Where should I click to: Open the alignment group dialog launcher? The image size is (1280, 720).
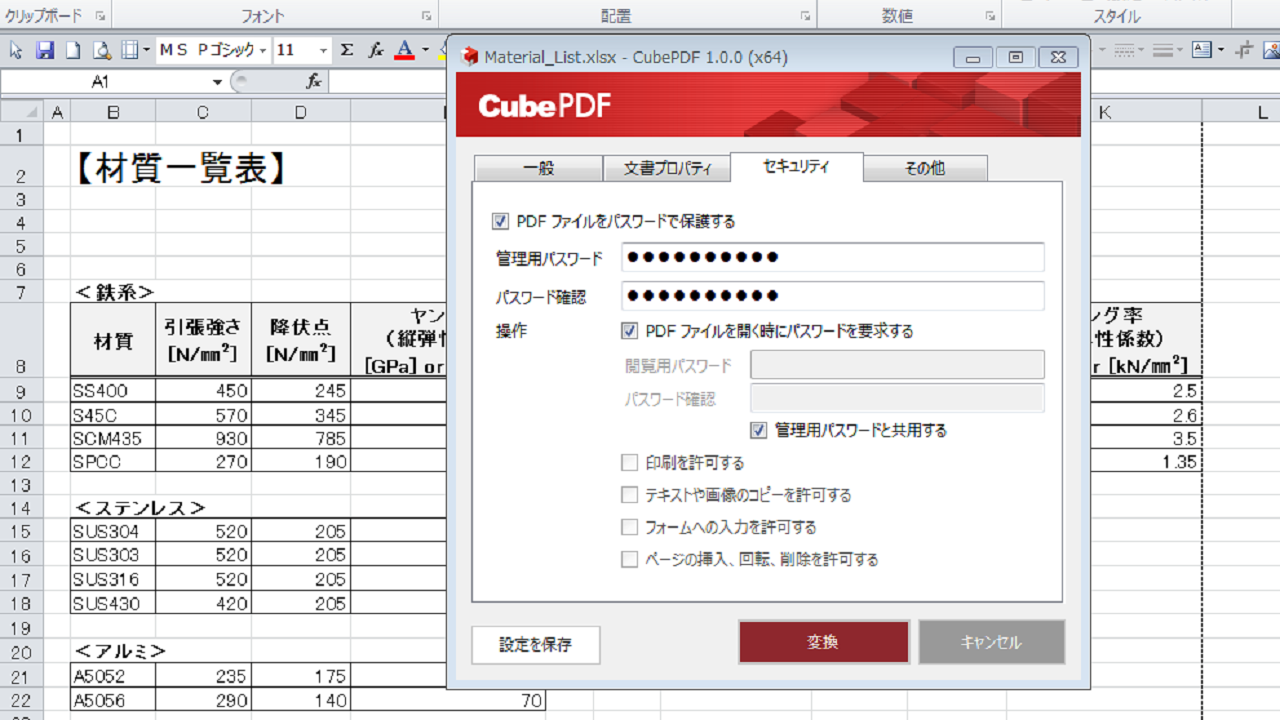pos(804,16)
